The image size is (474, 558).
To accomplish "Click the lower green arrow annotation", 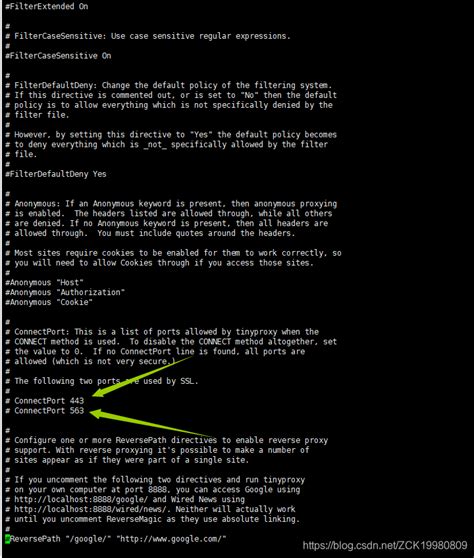I will click(x=153, y=423).
